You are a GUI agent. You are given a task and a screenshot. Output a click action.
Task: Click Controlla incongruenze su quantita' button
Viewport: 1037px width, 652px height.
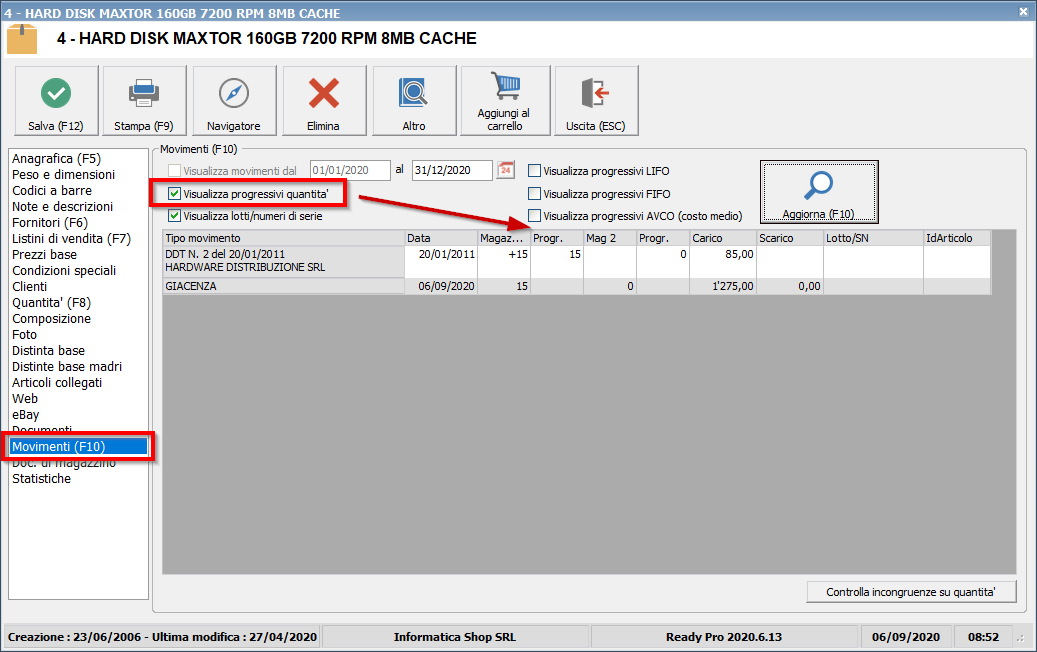[x=911, y=592]
